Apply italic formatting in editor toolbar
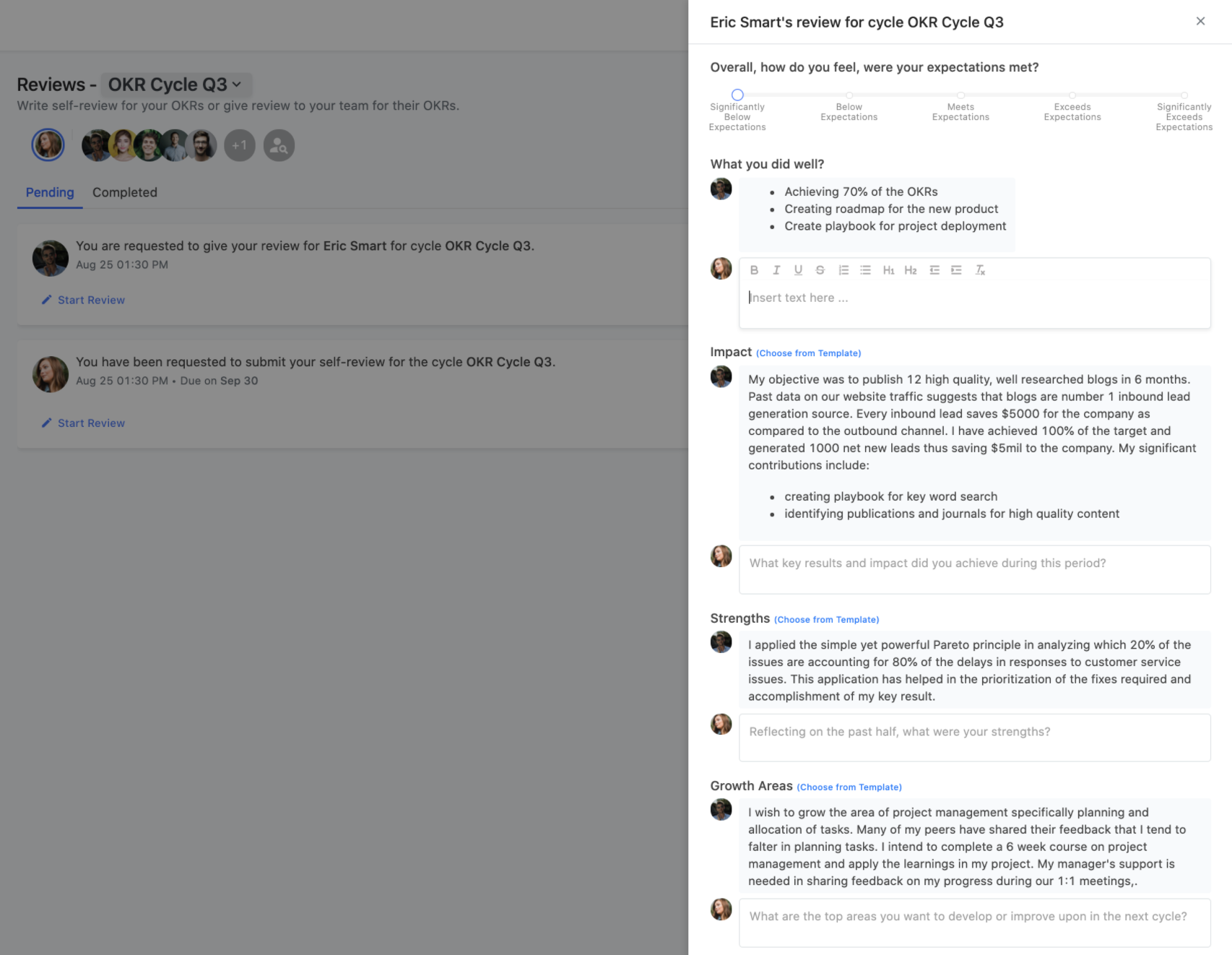 click(x=776, y=270)
